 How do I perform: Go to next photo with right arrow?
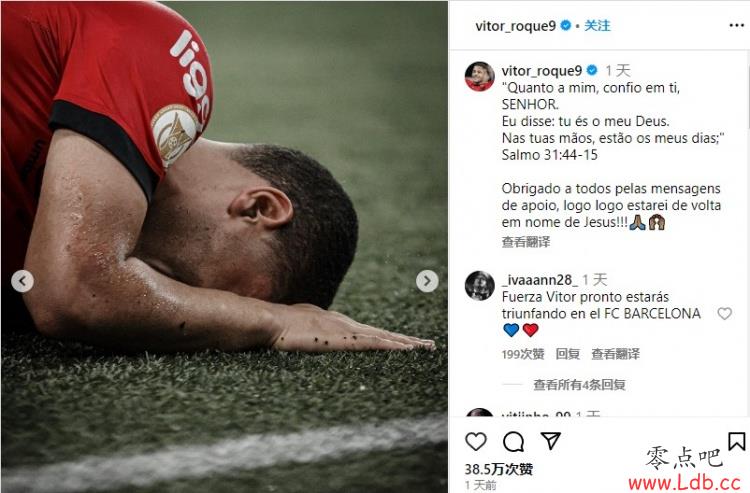427,281
